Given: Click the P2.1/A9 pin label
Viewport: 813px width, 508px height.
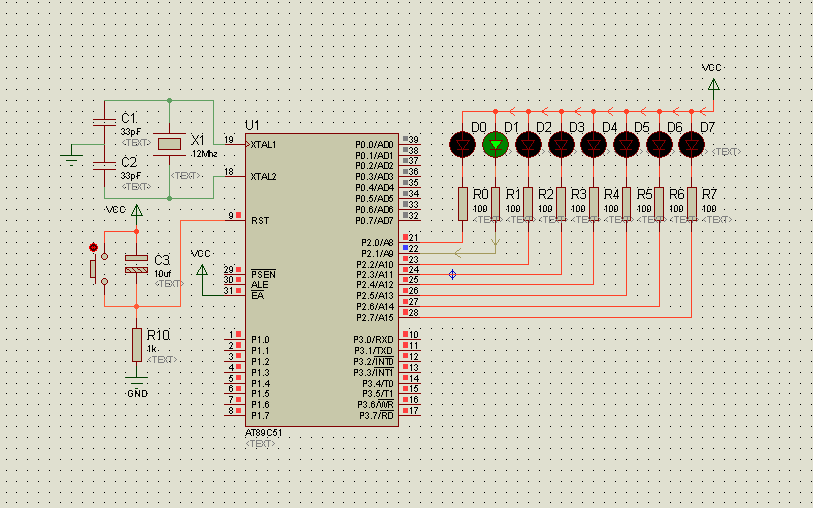Looking at the screenshot, I should (x=377, y=253).
